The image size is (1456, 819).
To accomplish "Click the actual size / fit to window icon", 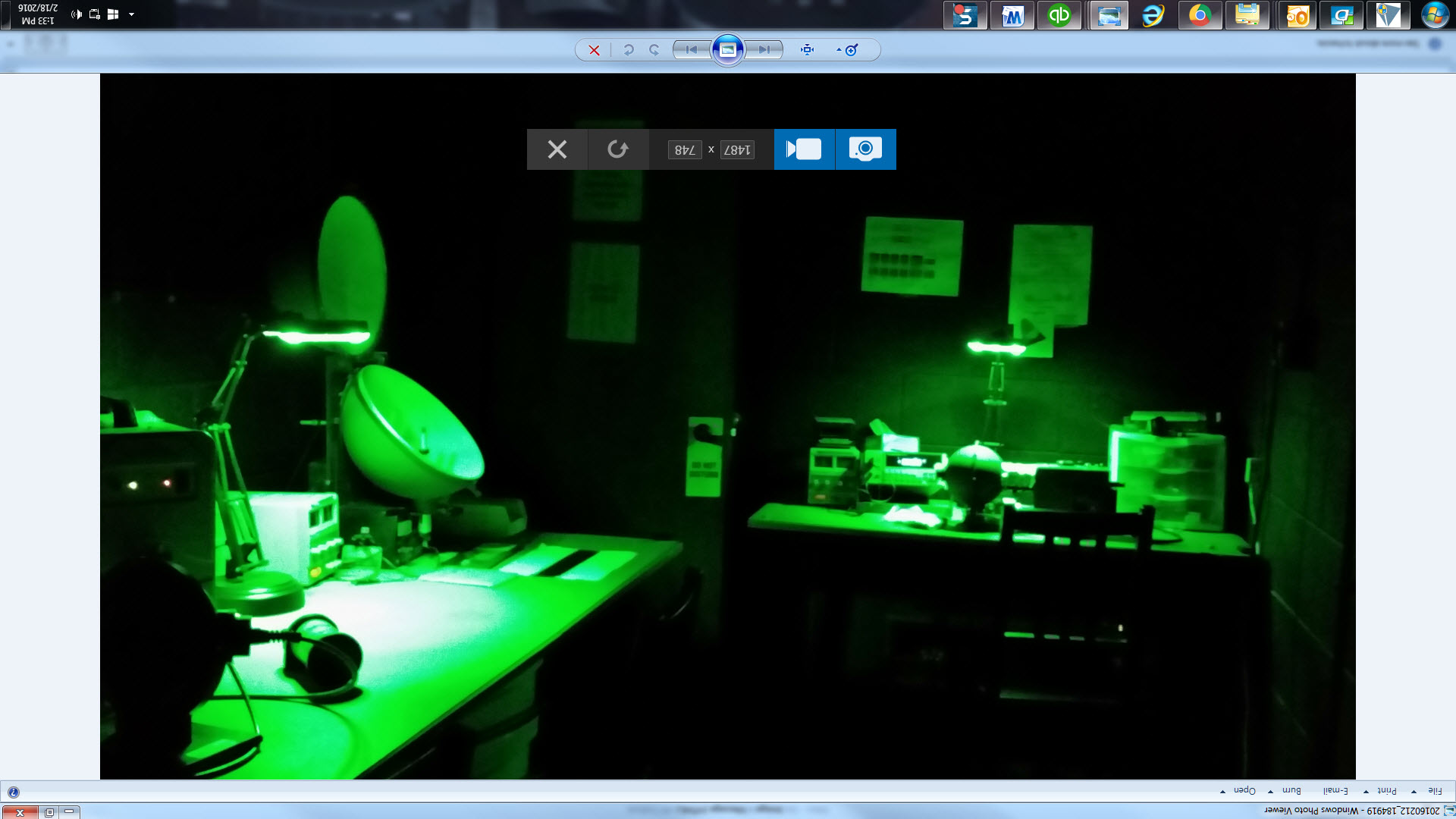I will point(807,50).
